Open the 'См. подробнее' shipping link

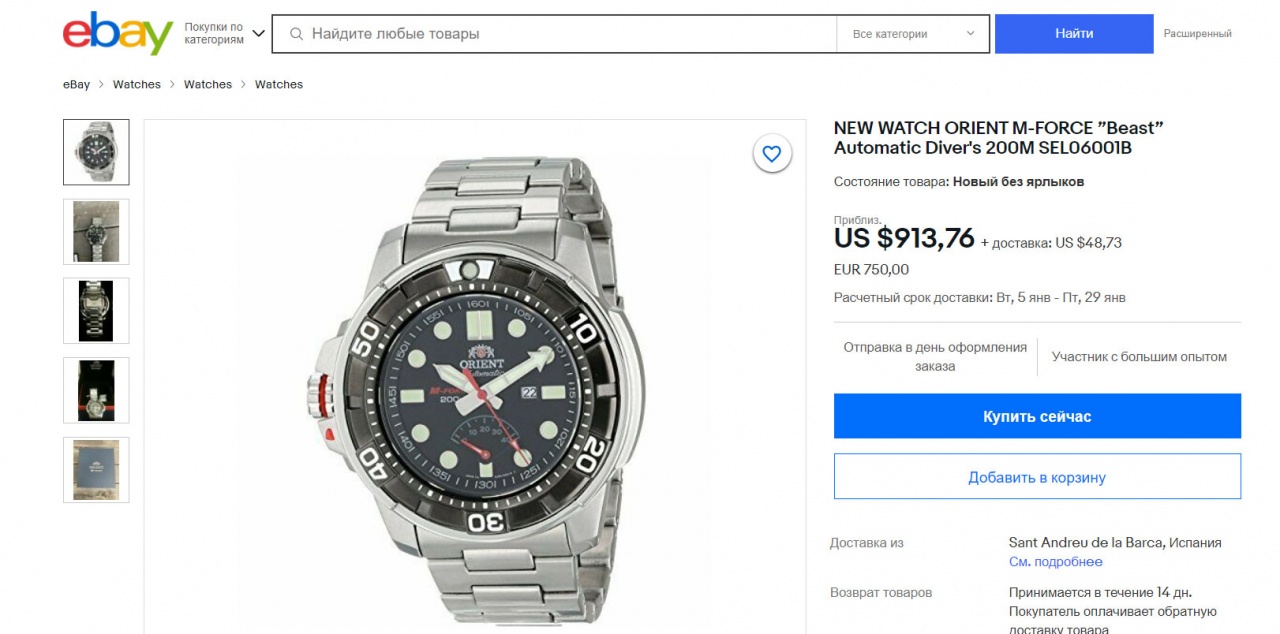pos(1055,562)
